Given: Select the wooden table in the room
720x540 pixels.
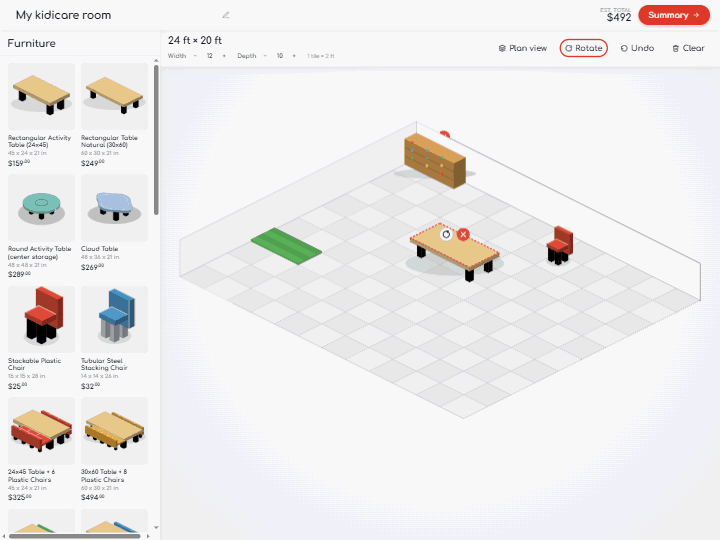Looking at the screenshot, I should [455, 251].
